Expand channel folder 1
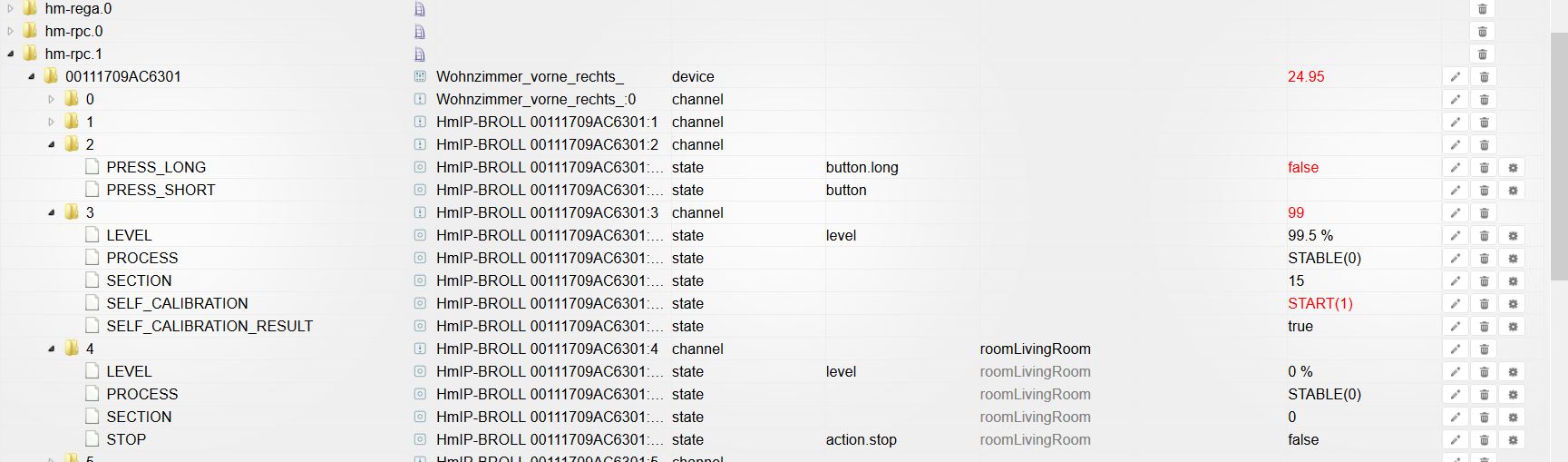 (x=52, y=123)
